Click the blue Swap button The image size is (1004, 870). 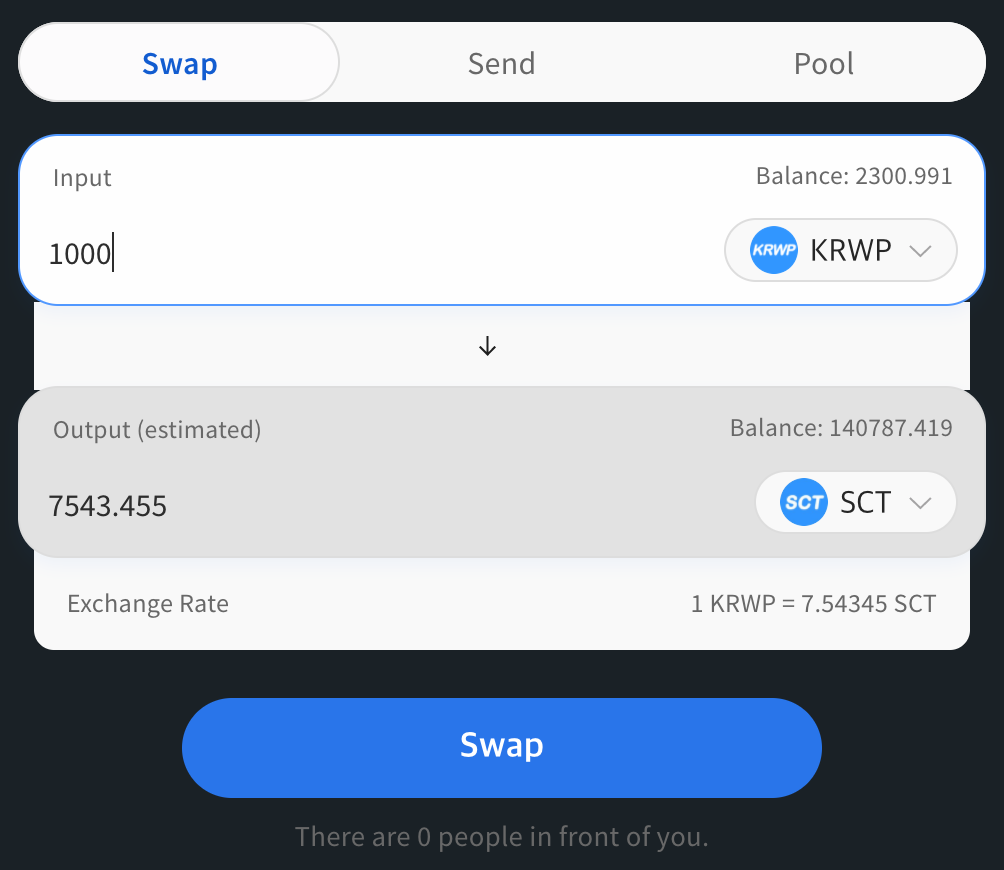pyautogui.click(x=501, y=747)
